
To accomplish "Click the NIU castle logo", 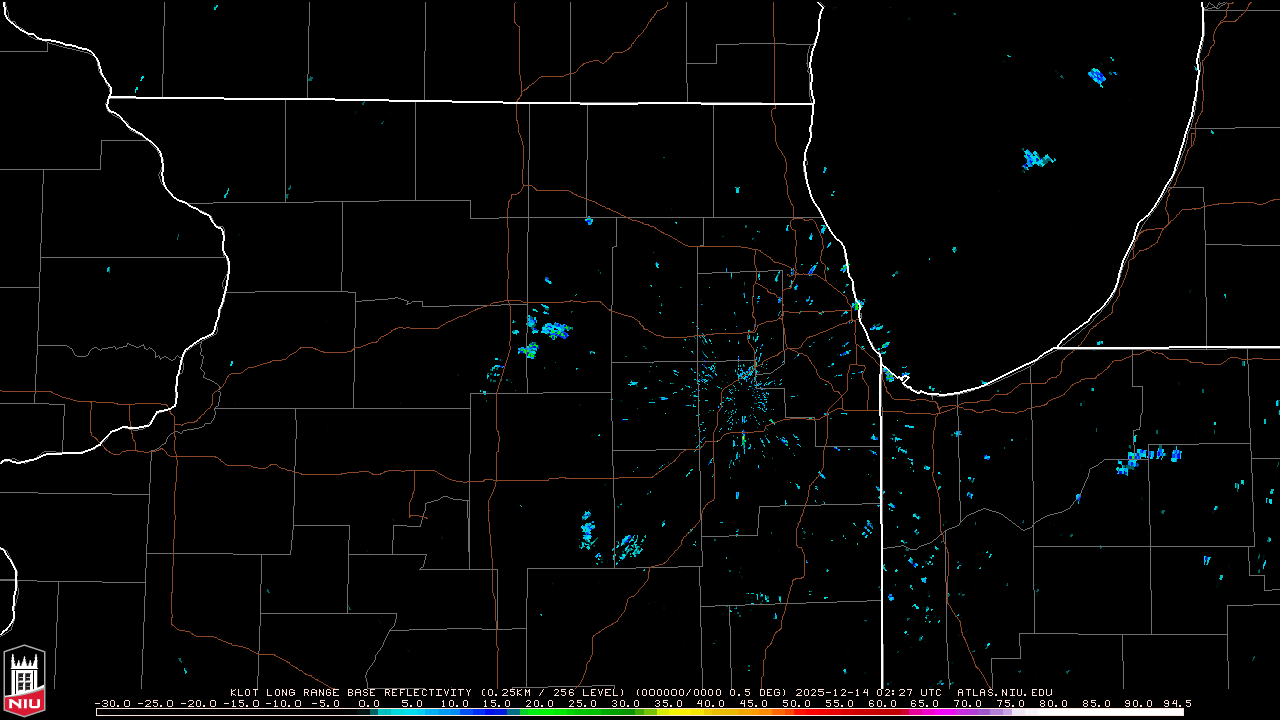I will tap(24, 674).
